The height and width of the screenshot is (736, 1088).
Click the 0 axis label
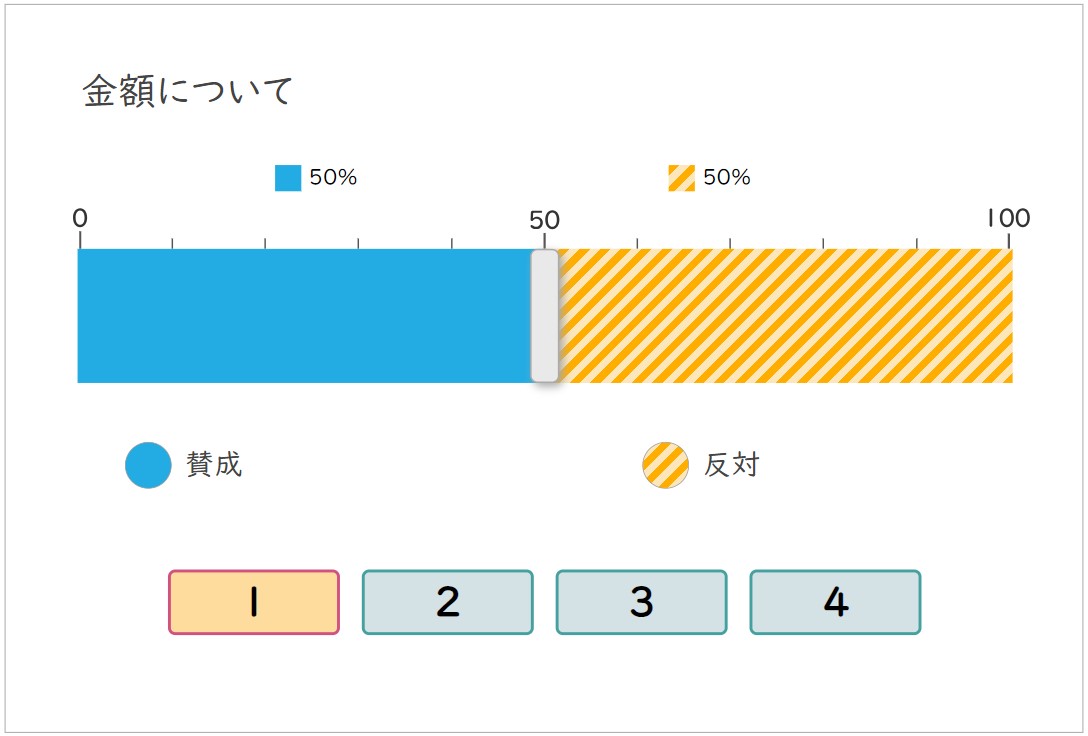tap(80, 219)
